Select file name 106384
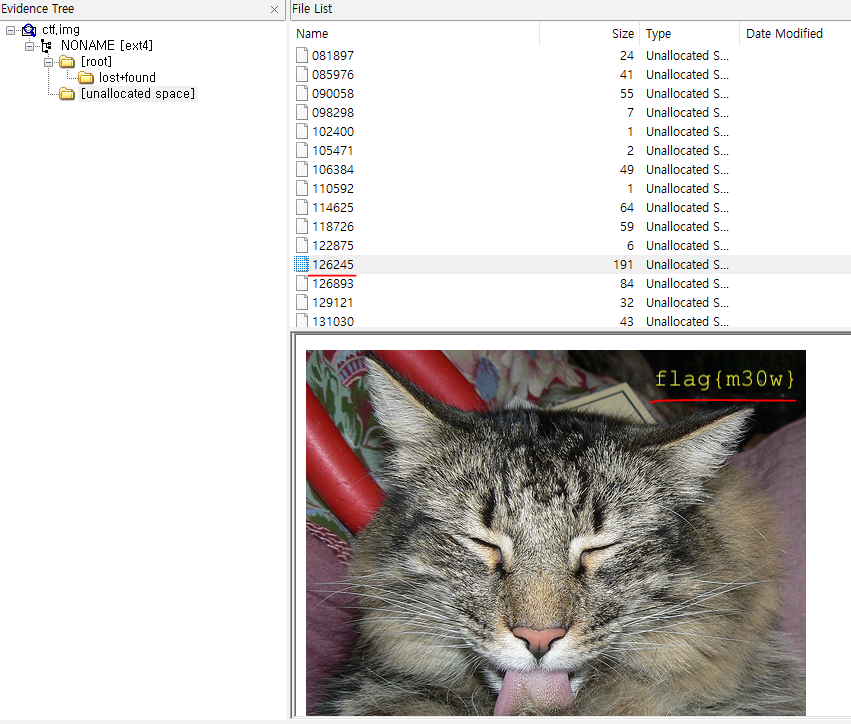 (333, 170)
